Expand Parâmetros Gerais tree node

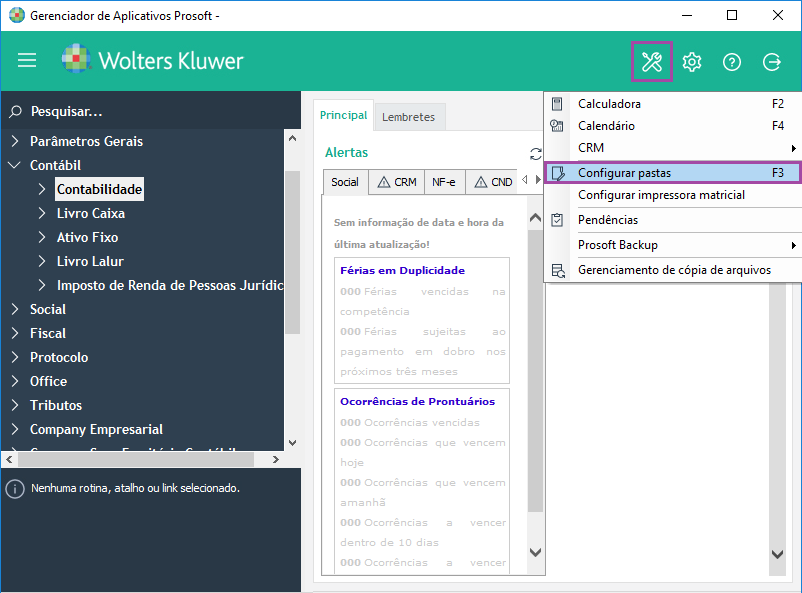click(x=15, y=141)
